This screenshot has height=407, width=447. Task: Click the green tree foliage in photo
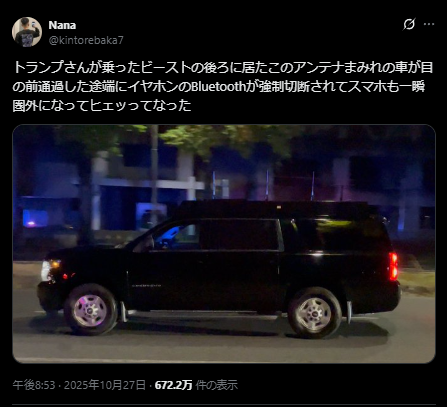pyautogui.click(x=227, y=137)
